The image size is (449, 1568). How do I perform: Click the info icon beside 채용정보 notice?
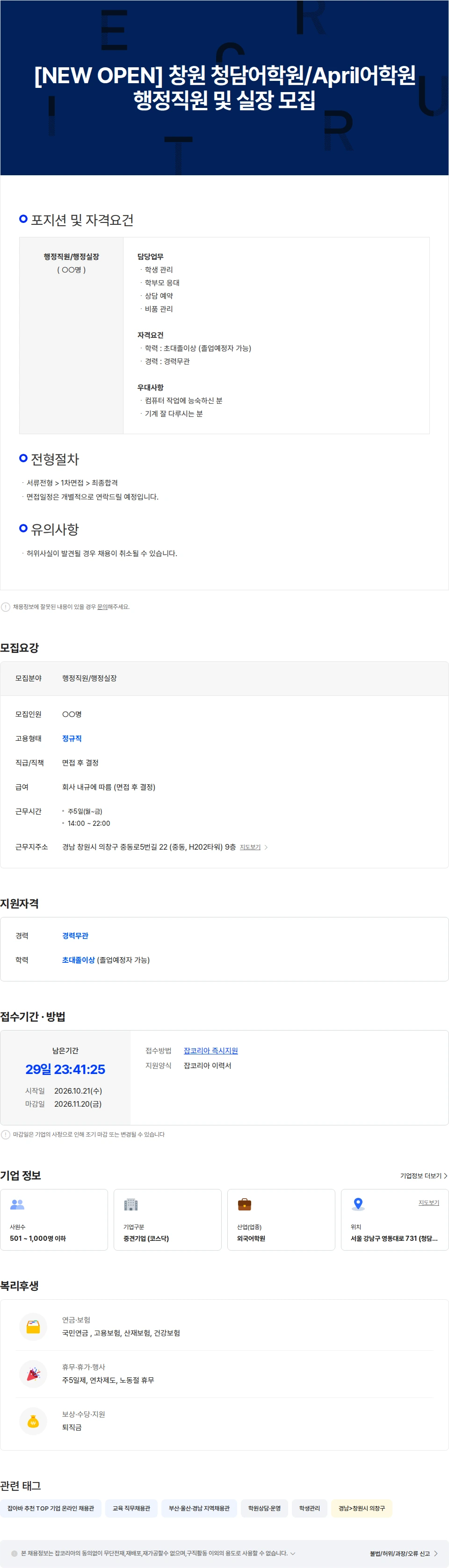pos(6,607)
